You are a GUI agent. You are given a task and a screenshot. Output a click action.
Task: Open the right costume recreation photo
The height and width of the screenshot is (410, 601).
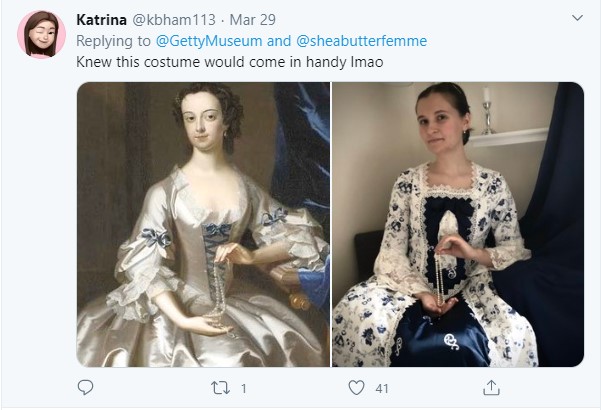click(457, 224)
